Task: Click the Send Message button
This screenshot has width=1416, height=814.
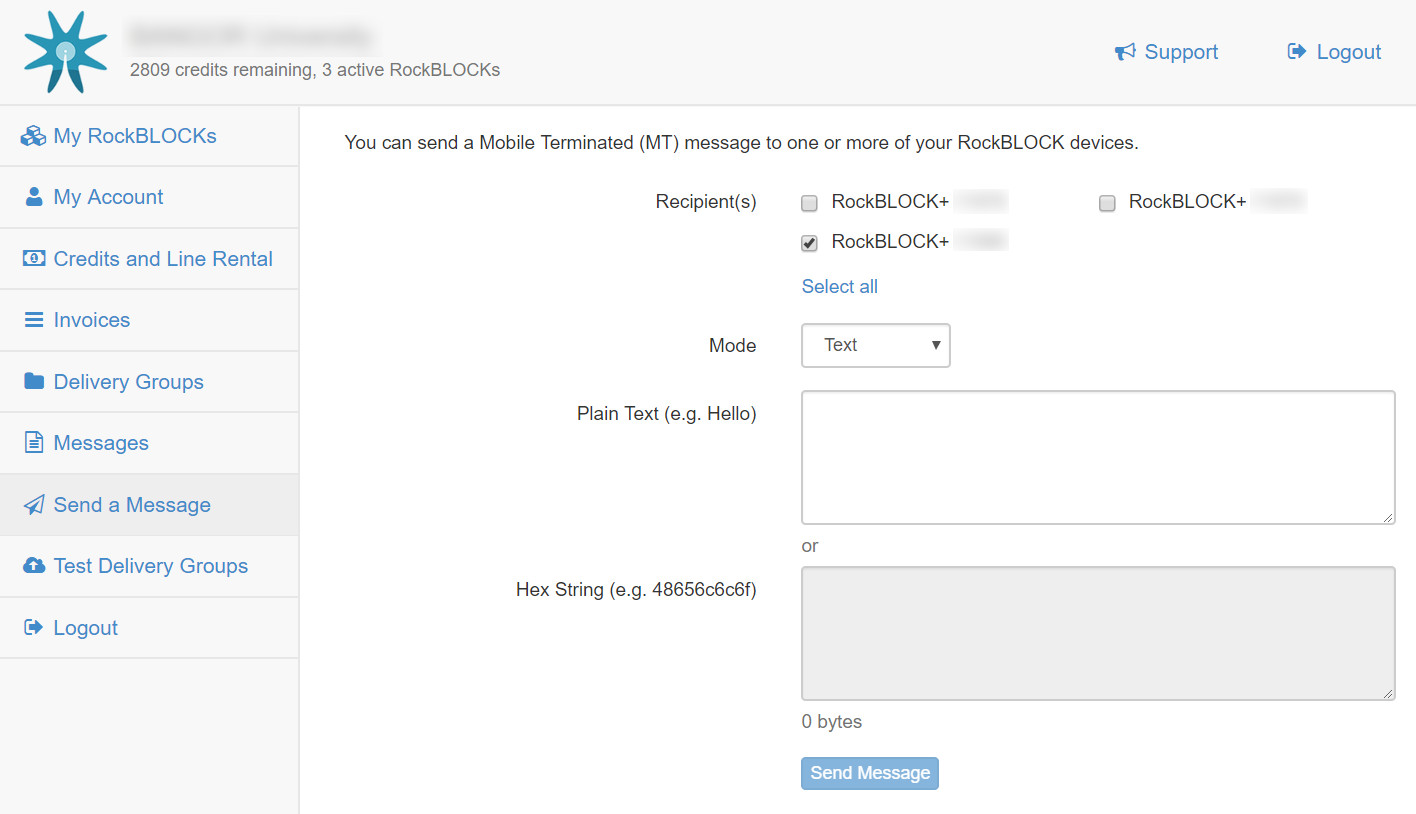Action: point(870,773)
